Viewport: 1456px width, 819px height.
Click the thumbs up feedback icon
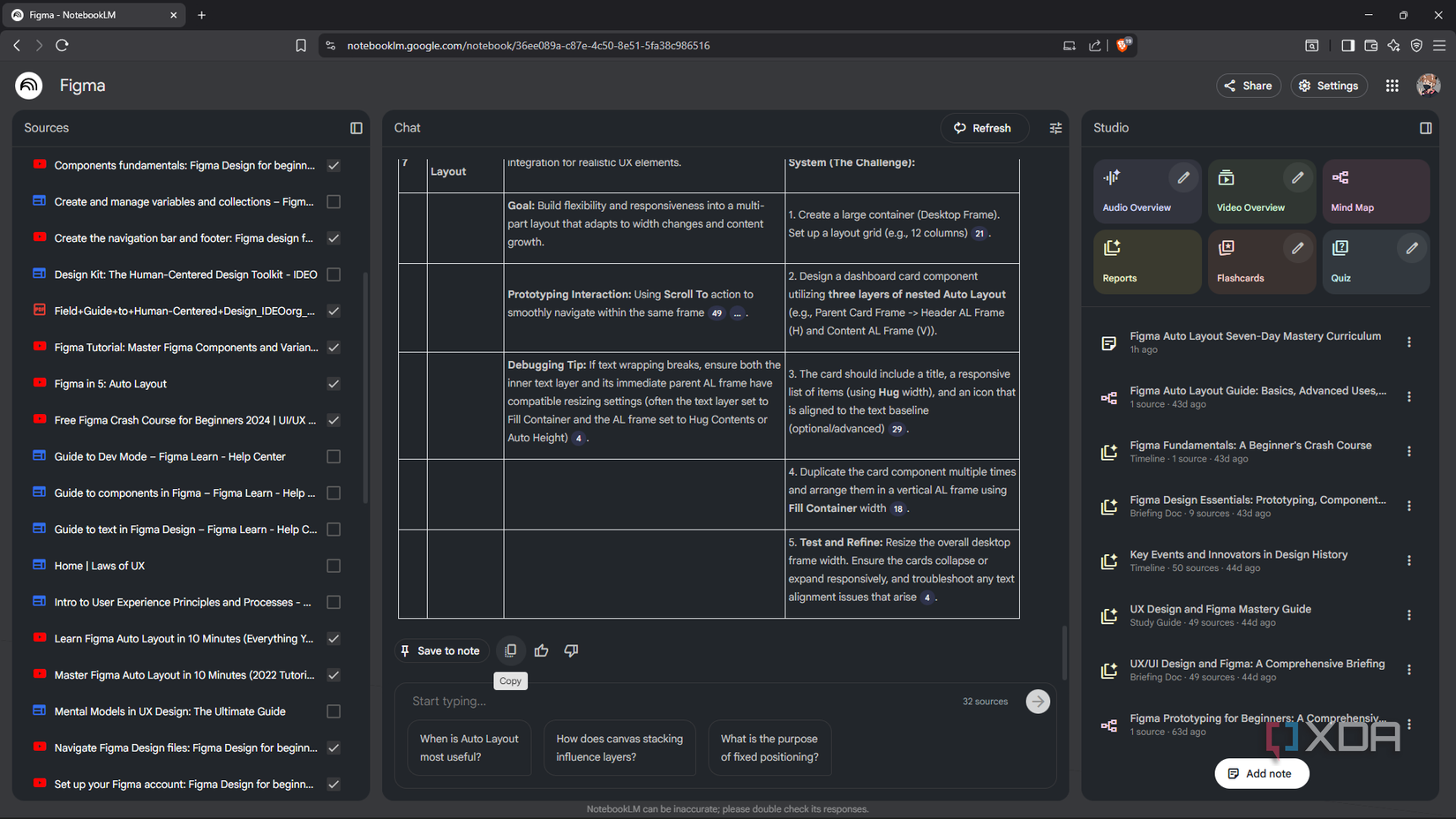541,650
